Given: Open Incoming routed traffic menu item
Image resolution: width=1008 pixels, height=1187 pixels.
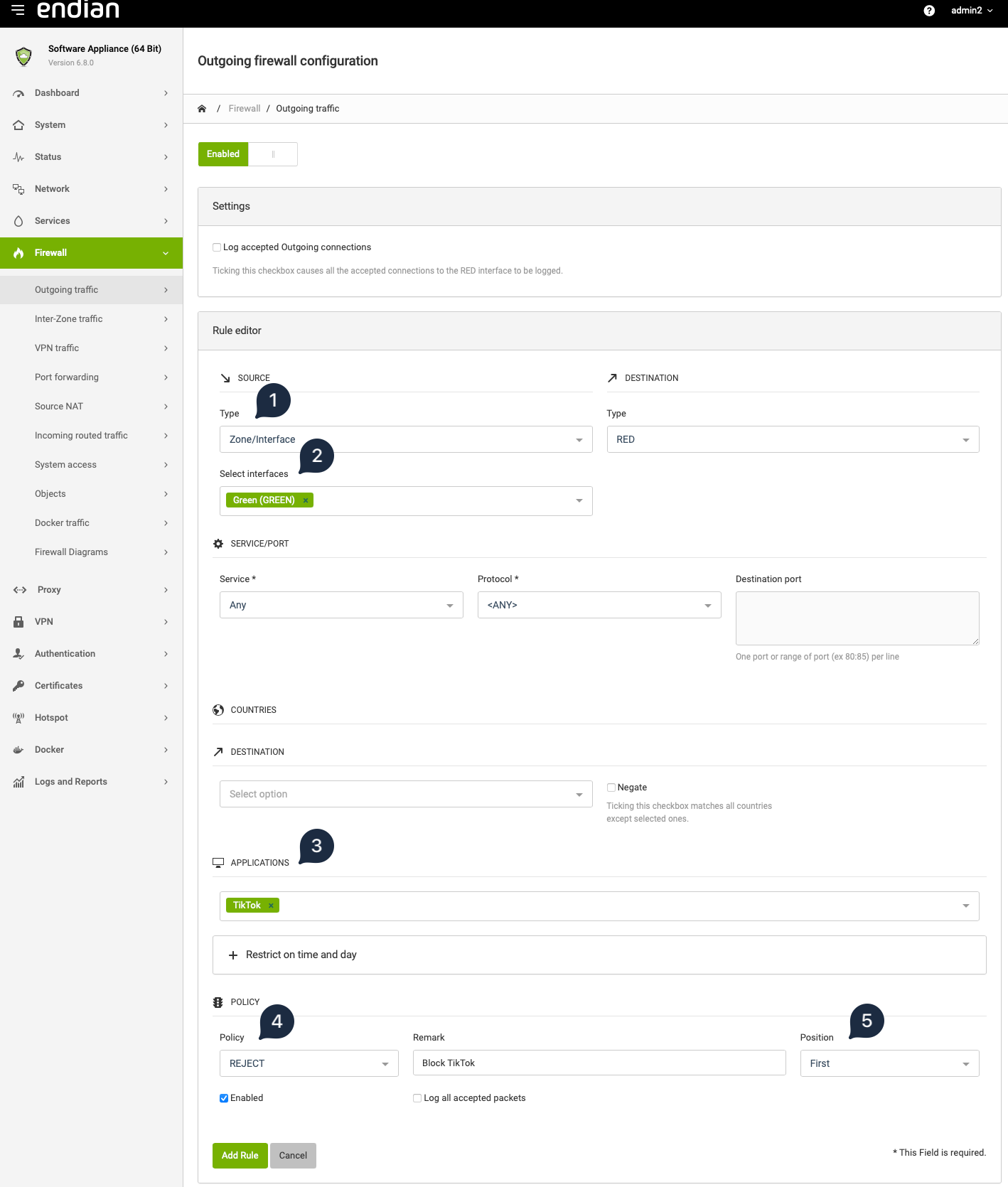Looking at the screenshot, I should [91, 436].
